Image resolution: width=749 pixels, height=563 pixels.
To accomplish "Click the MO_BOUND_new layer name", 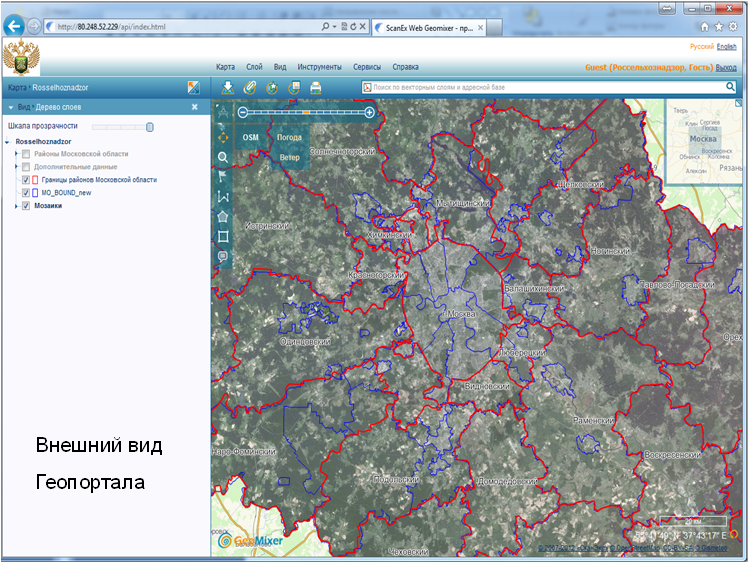I will coord(66,193).
